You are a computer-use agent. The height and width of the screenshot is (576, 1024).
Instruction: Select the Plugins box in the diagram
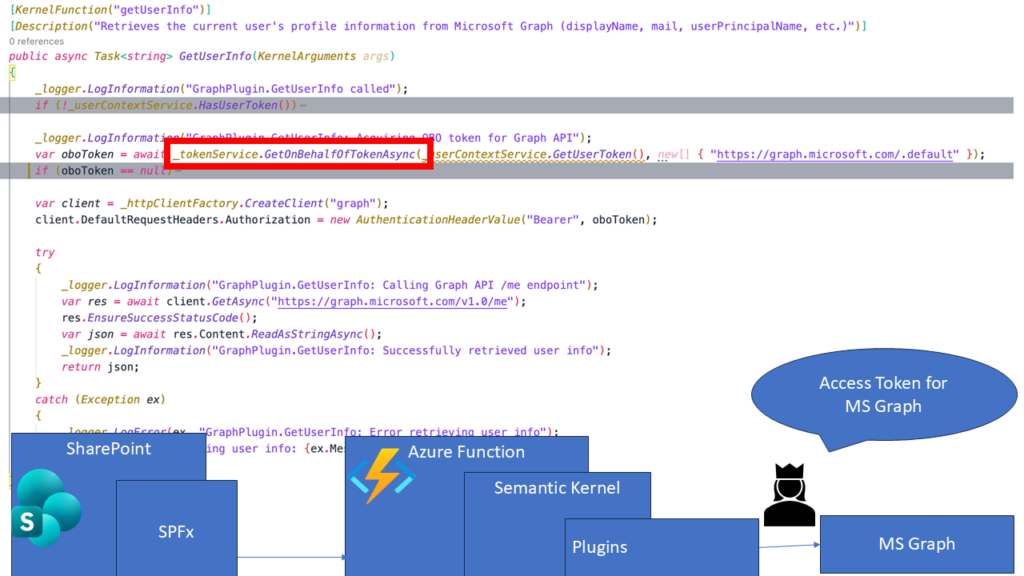coord(662,547)
